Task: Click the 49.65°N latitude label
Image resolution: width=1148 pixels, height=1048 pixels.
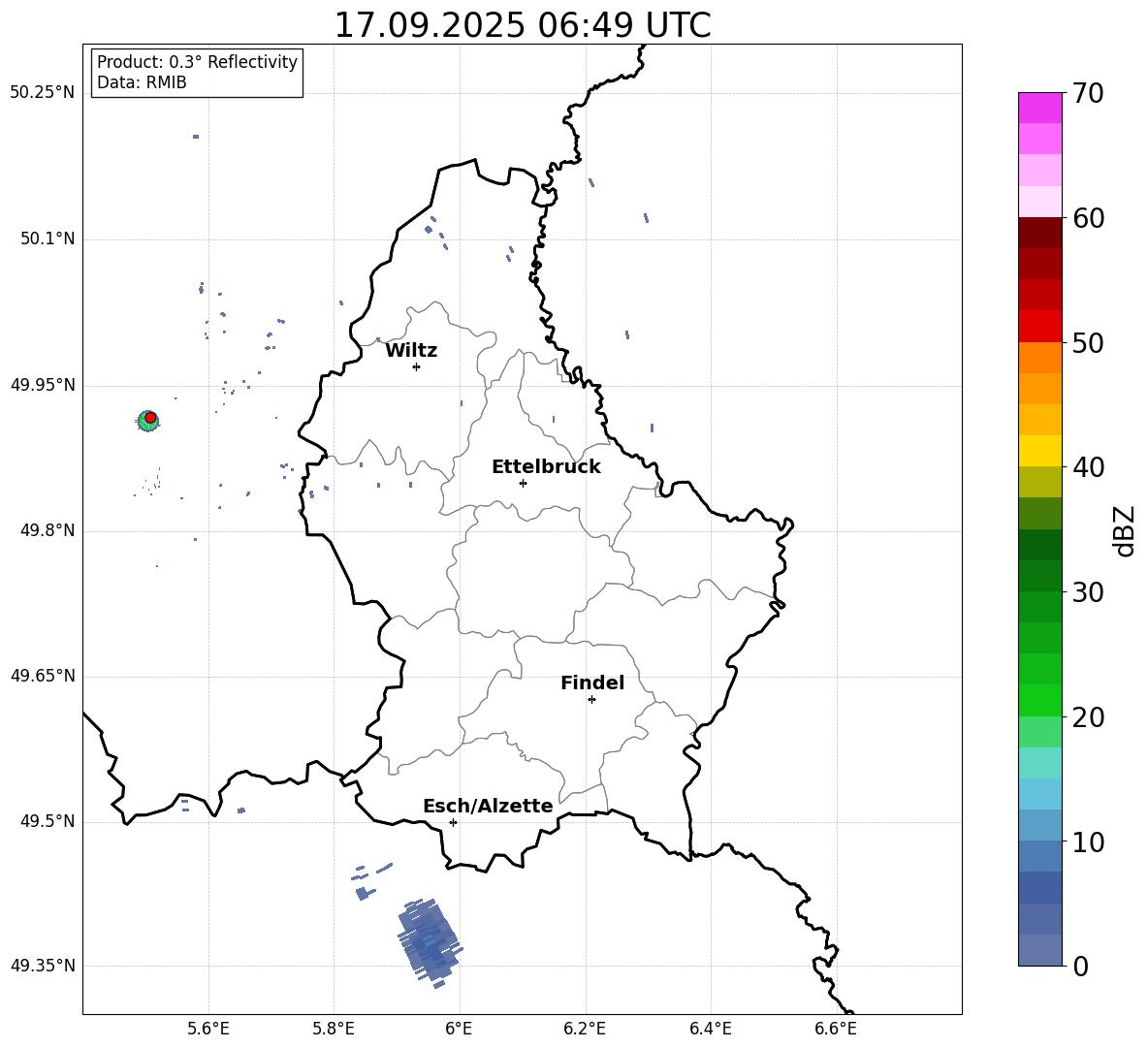Action: pos(42,675)
